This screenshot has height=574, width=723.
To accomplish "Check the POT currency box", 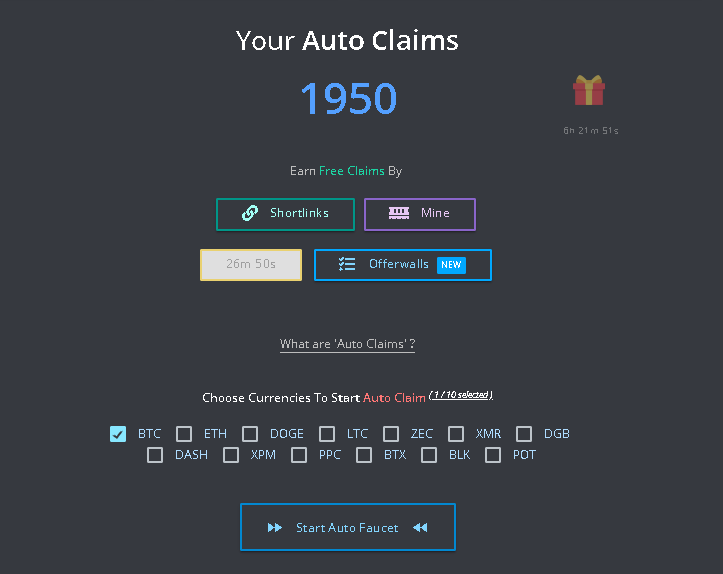I will pos(493,455).
